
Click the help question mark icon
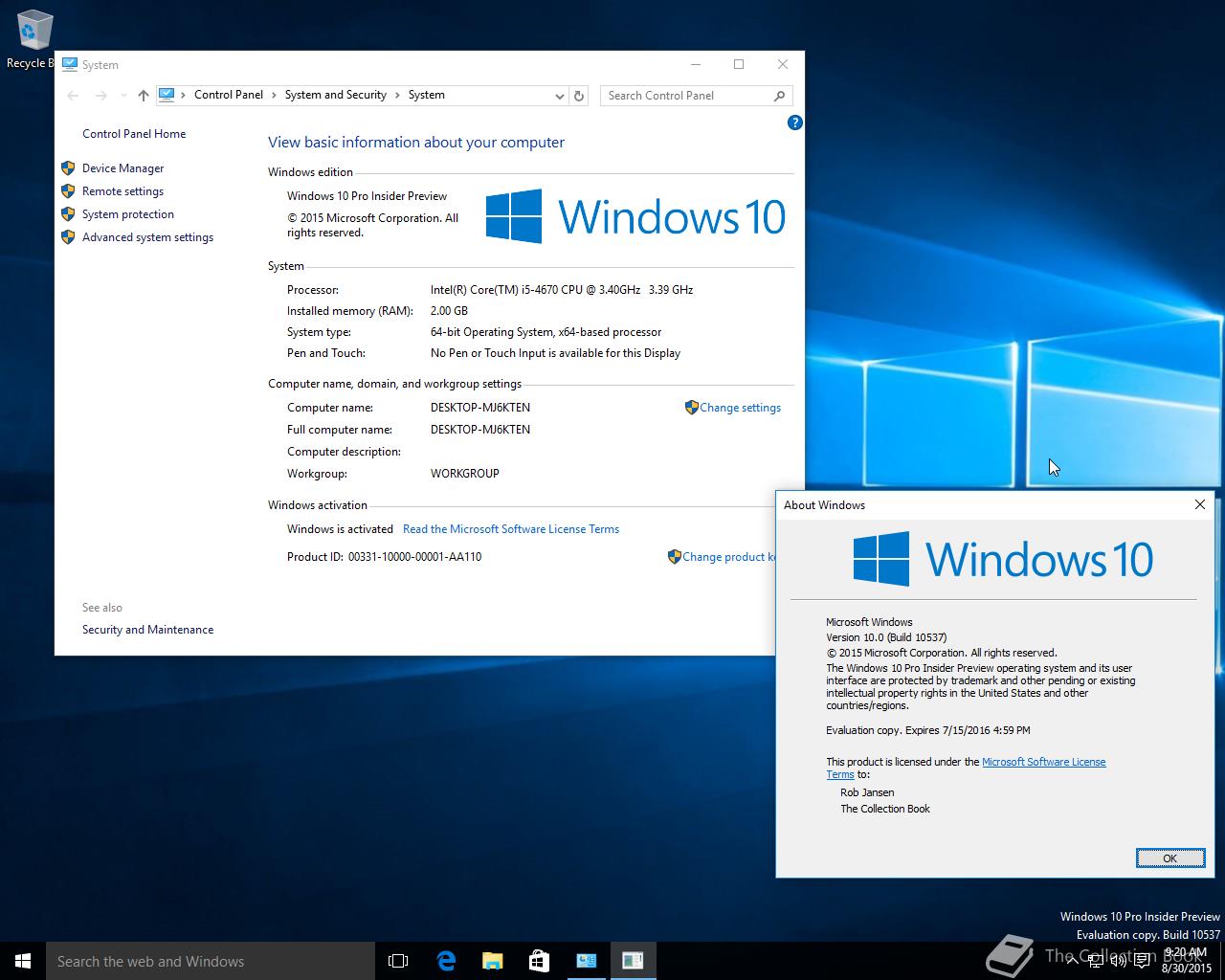pyautogui.click(x=794, y=122)
